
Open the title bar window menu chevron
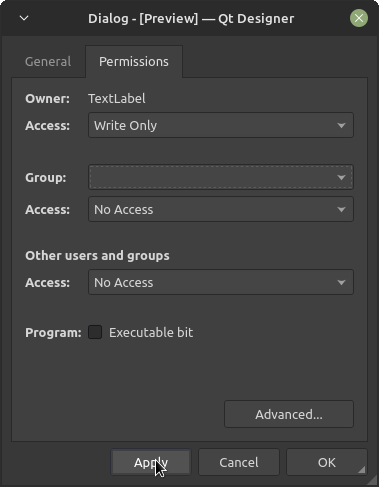click(24, 18)
